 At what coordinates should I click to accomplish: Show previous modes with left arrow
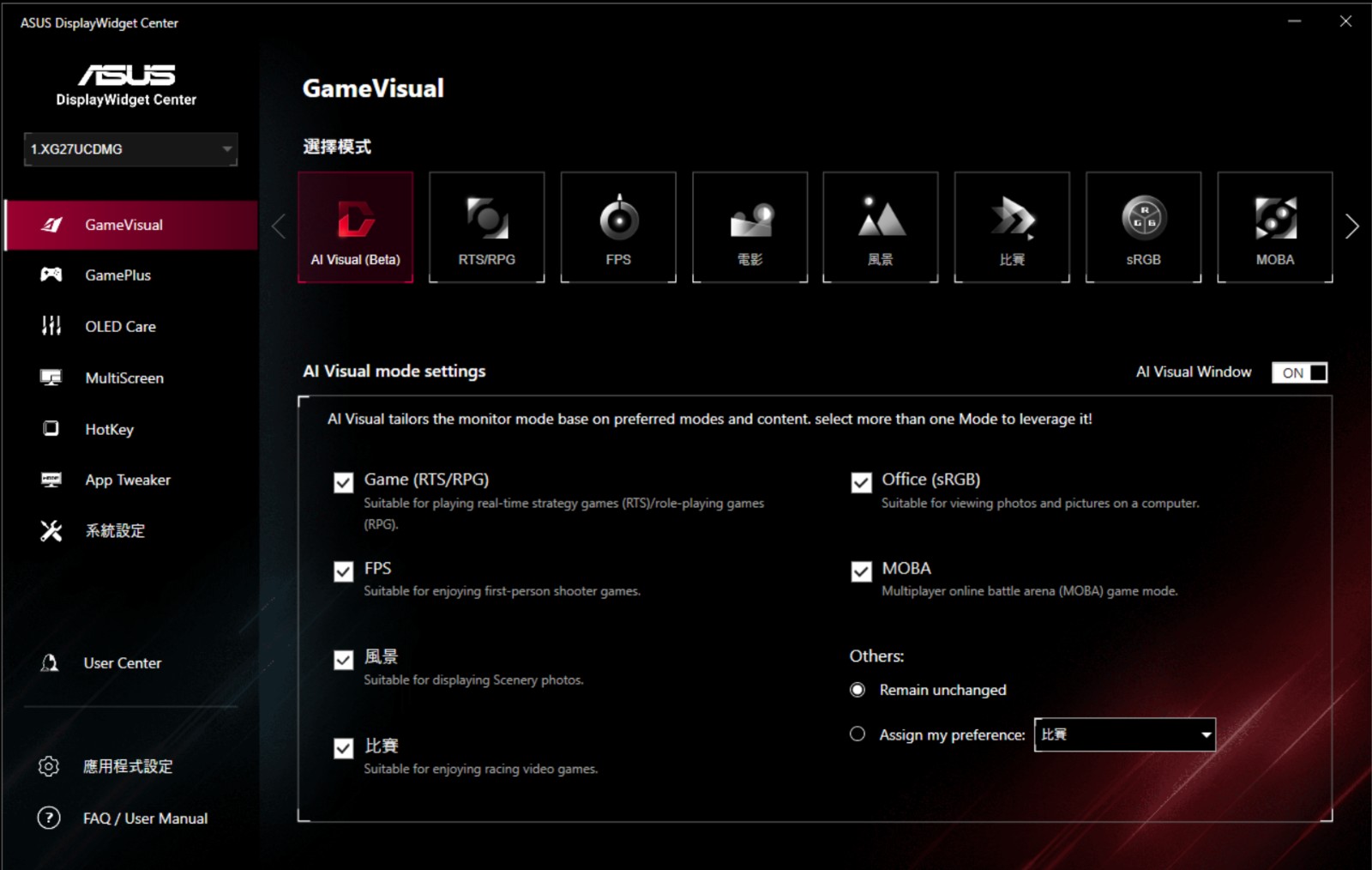(278, 227)
